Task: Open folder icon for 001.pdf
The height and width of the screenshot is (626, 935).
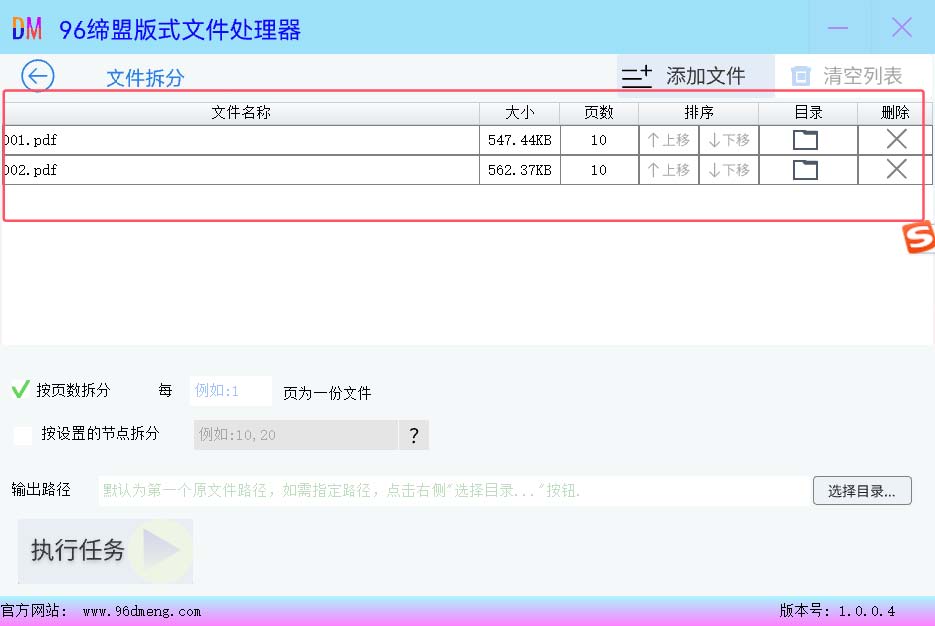Action: coord(805,140)
